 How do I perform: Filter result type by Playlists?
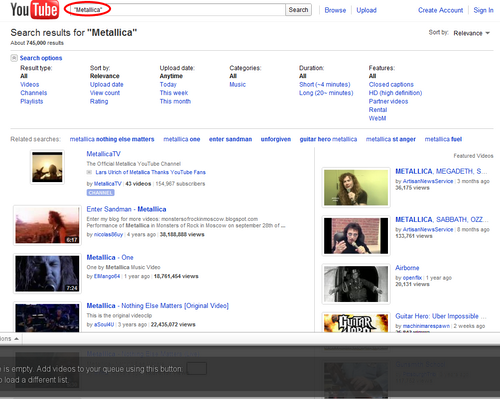[32, 101]
